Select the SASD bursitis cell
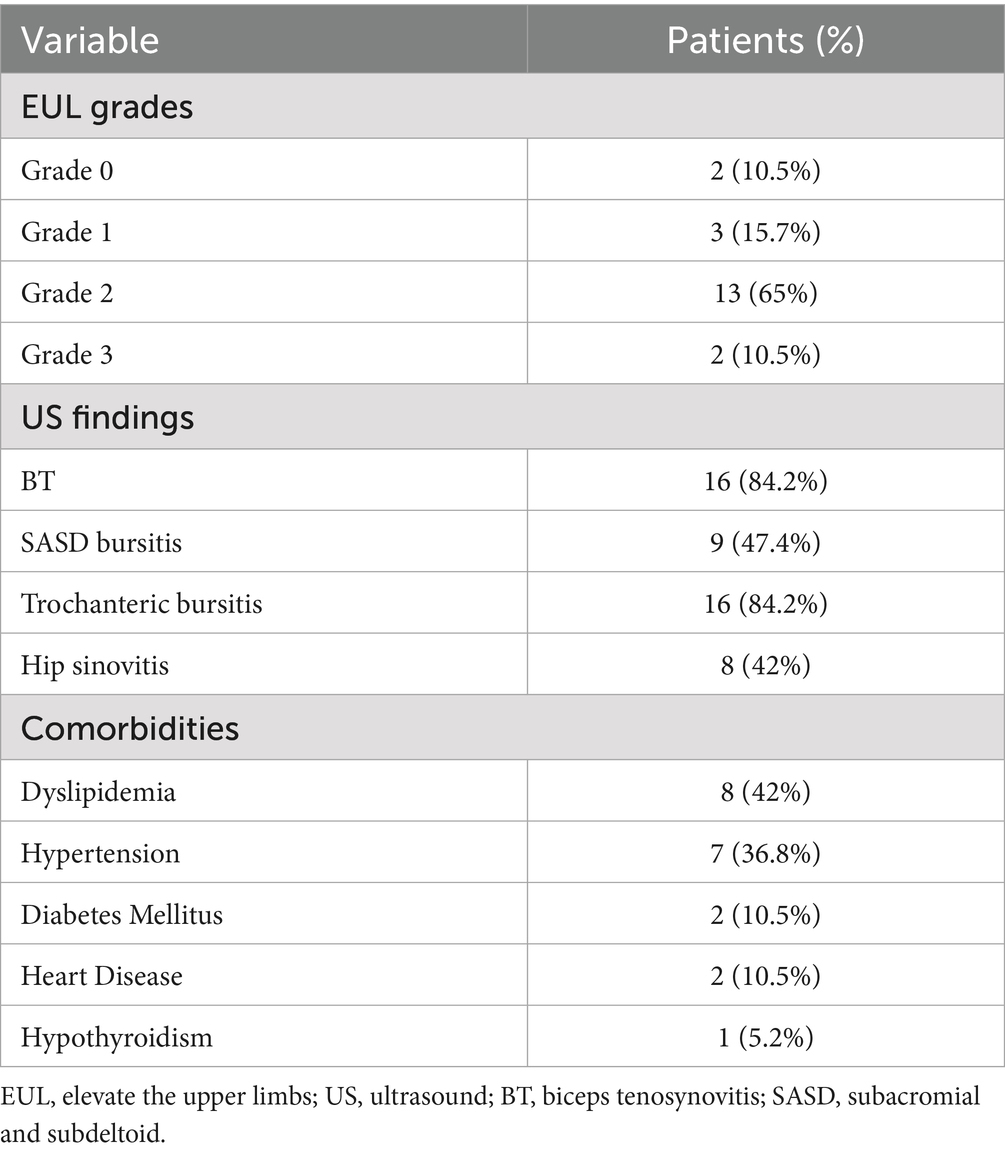This screenshot has height=1156, width=1005. tap(102, 542)
